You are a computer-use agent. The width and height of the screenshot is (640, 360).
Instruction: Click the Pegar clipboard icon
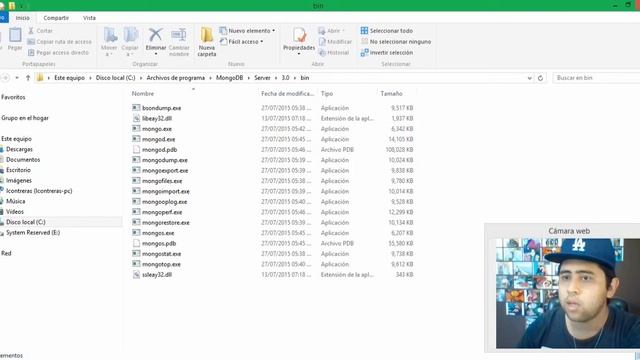[15, 35]
